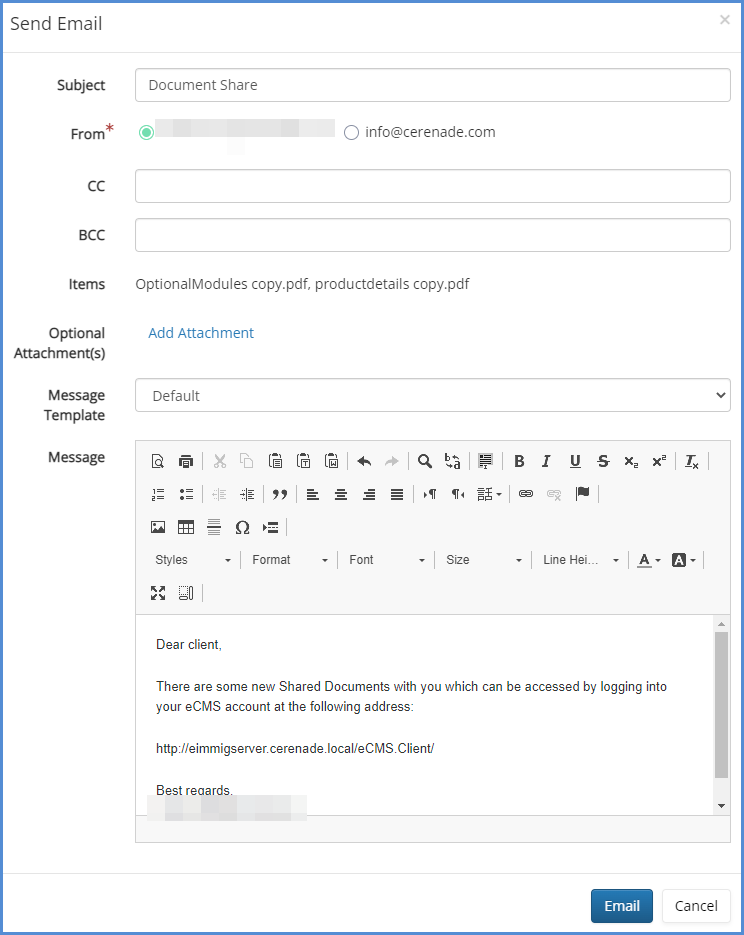Viewport: 744px width, 935px height.
Task: Select the first From address radio
Action: coord(147,133)
